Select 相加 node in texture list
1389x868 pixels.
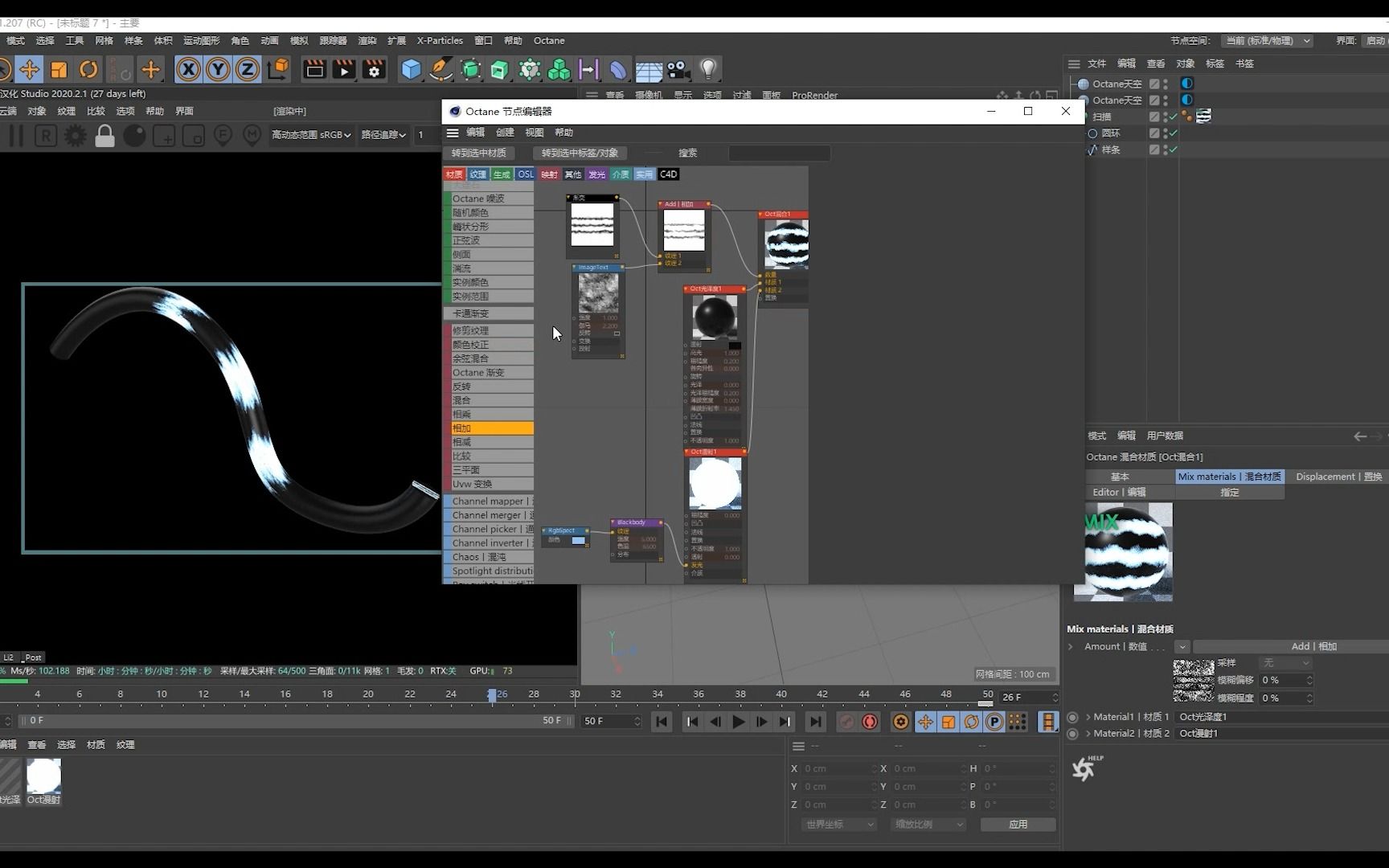point(488,428)
